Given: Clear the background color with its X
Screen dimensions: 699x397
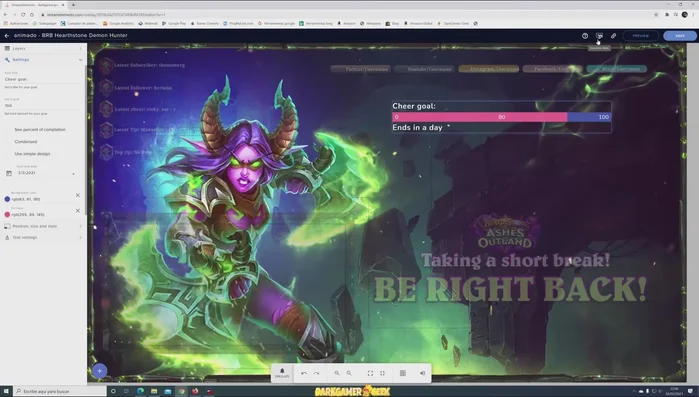Looking at the screenshot, I should click(78, 195).
